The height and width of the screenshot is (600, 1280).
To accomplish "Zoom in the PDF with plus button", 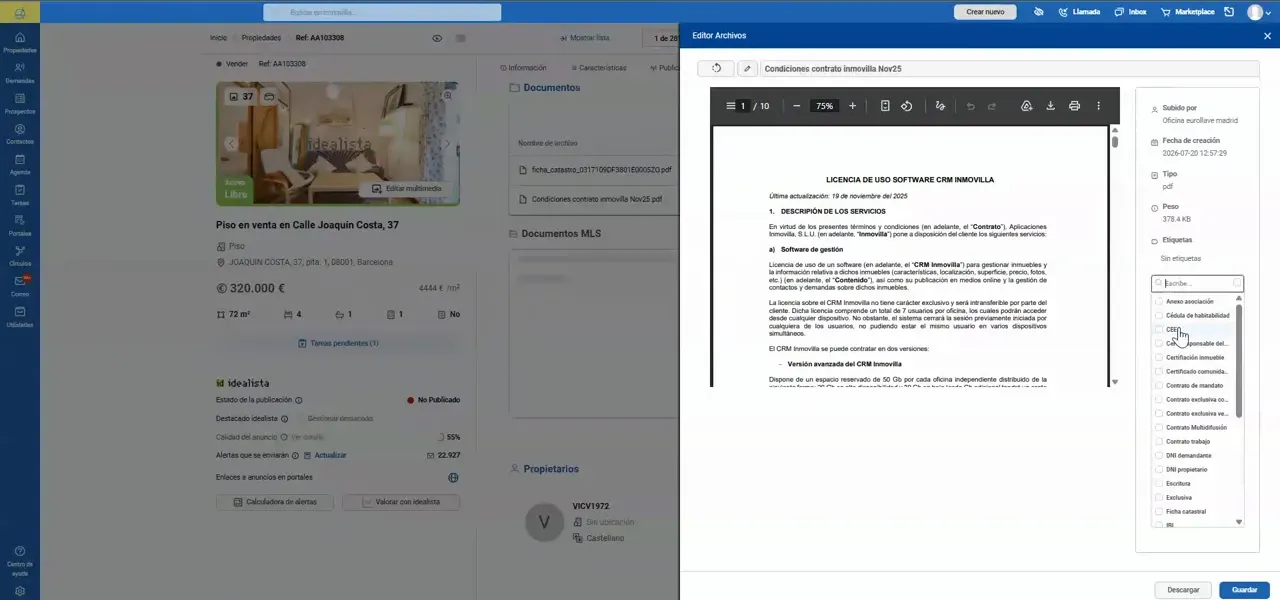I will click(852, 106).
